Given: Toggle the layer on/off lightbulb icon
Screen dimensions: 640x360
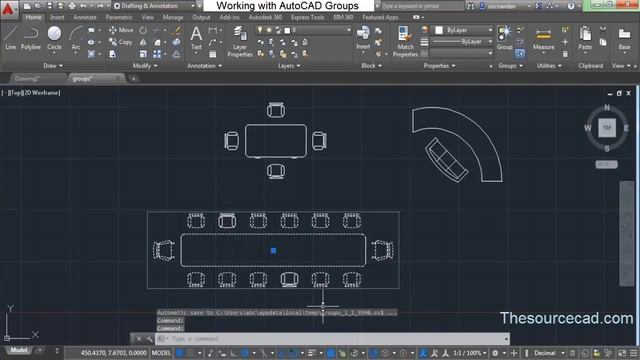Looking at the screenshot, I should (260, 30).
